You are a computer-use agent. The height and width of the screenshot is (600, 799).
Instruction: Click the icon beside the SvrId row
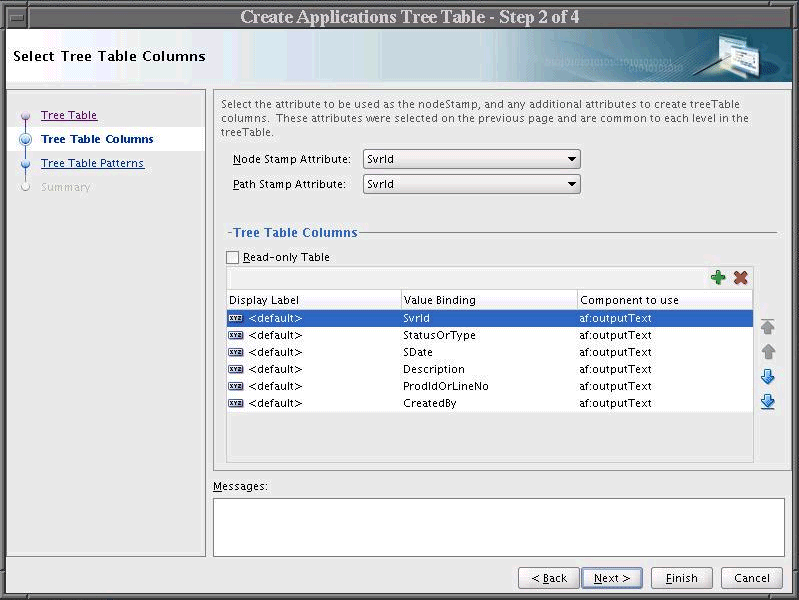[x=235, y=318]
